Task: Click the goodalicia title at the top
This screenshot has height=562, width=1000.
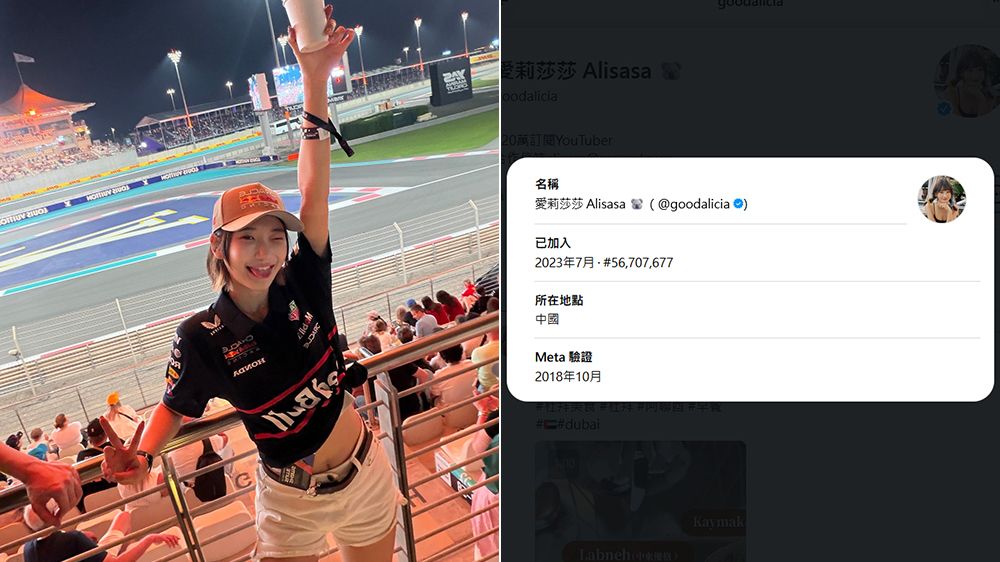Action: 750,3
